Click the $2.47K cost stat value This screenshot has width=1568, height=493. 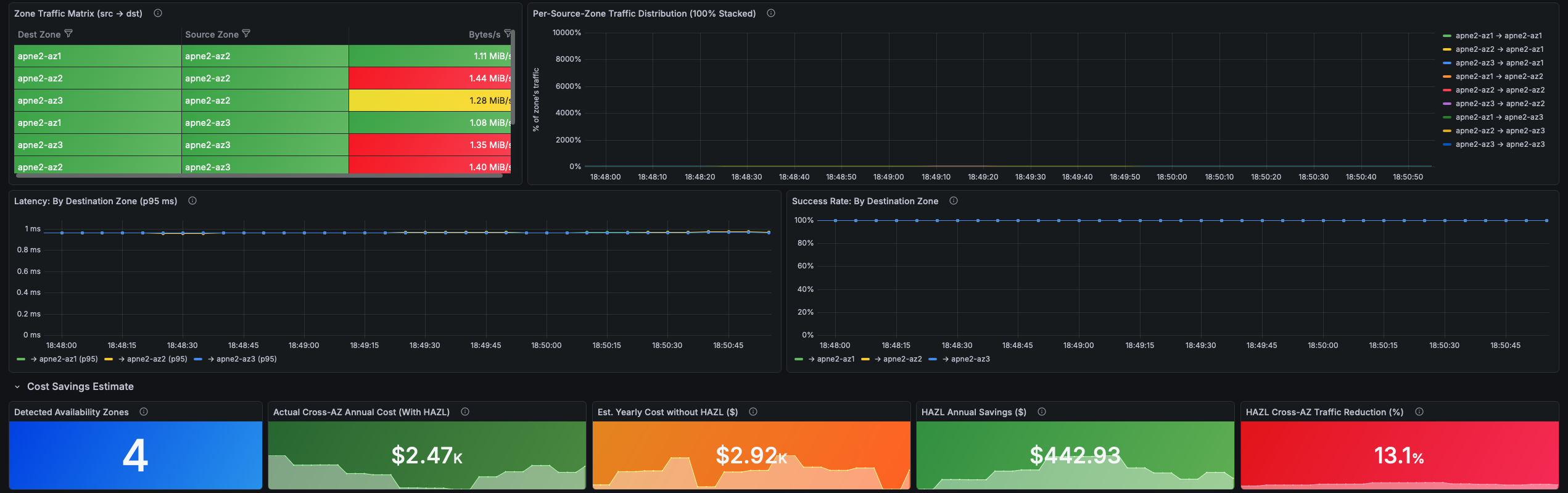point(427,455)
